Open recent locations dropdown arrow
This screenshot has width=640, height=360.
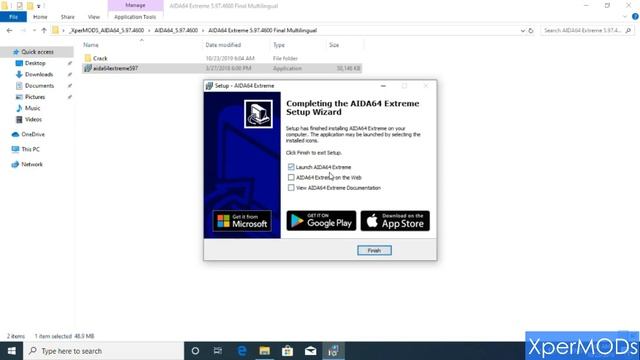coord(34,31)
